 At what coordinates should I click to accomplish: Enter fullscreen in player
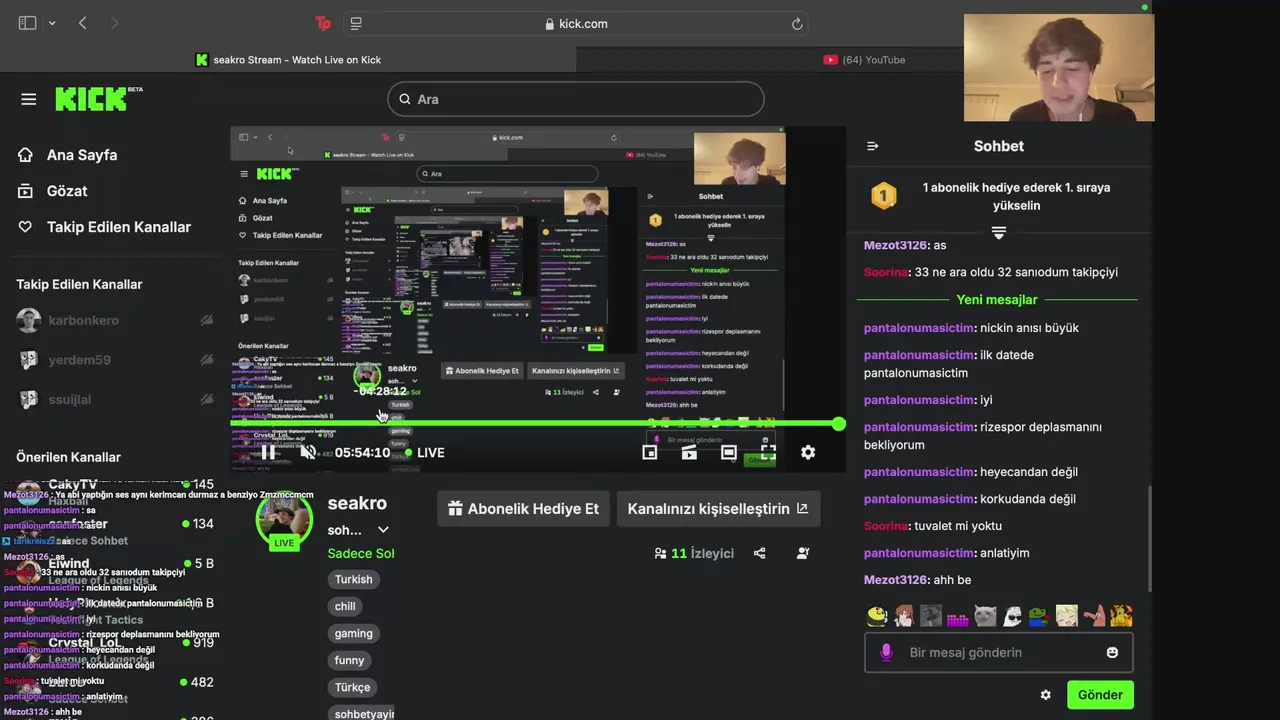(x=768, y=452)
